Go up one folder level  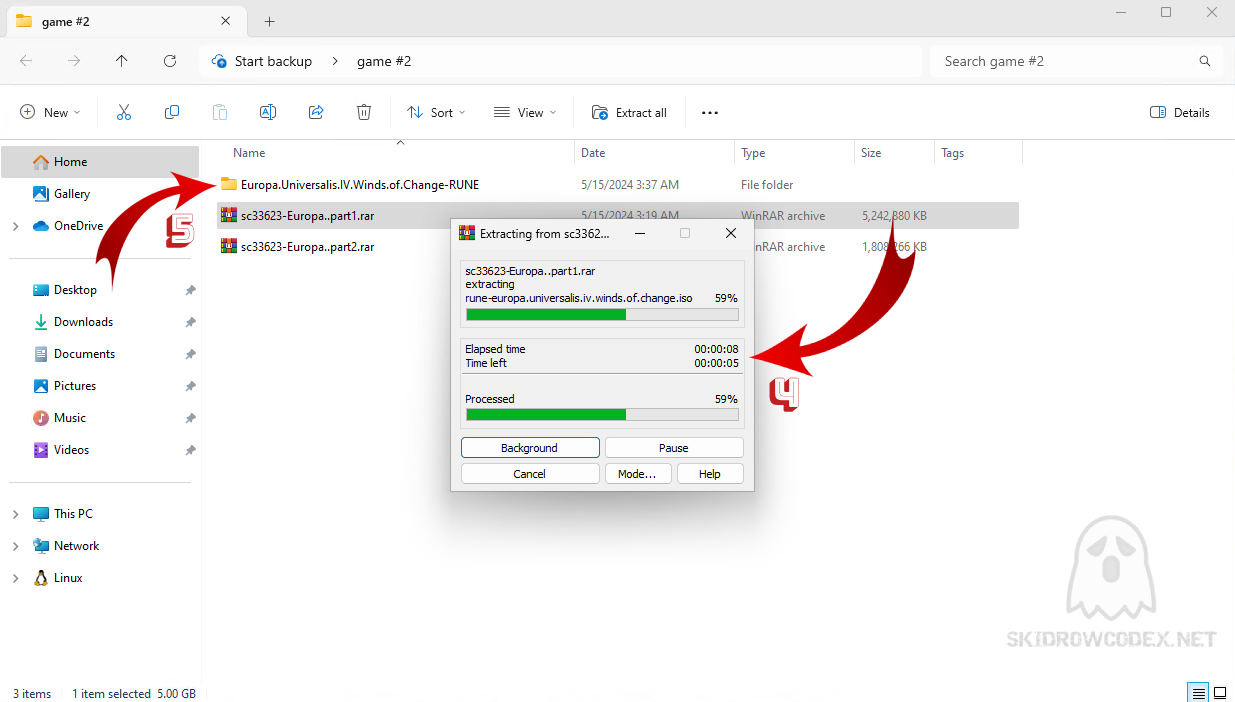coord(122,61)
